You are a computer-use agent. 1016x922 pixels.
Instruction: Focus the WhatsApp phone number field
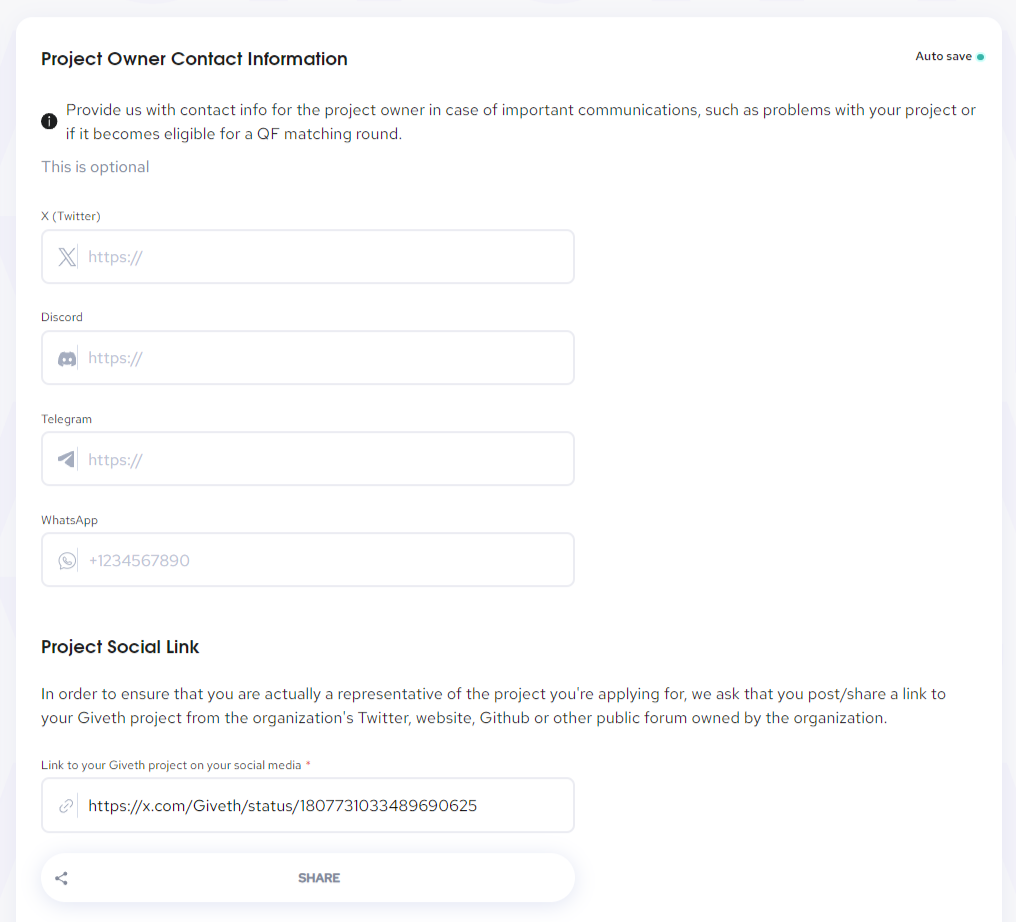pos(308,560)
